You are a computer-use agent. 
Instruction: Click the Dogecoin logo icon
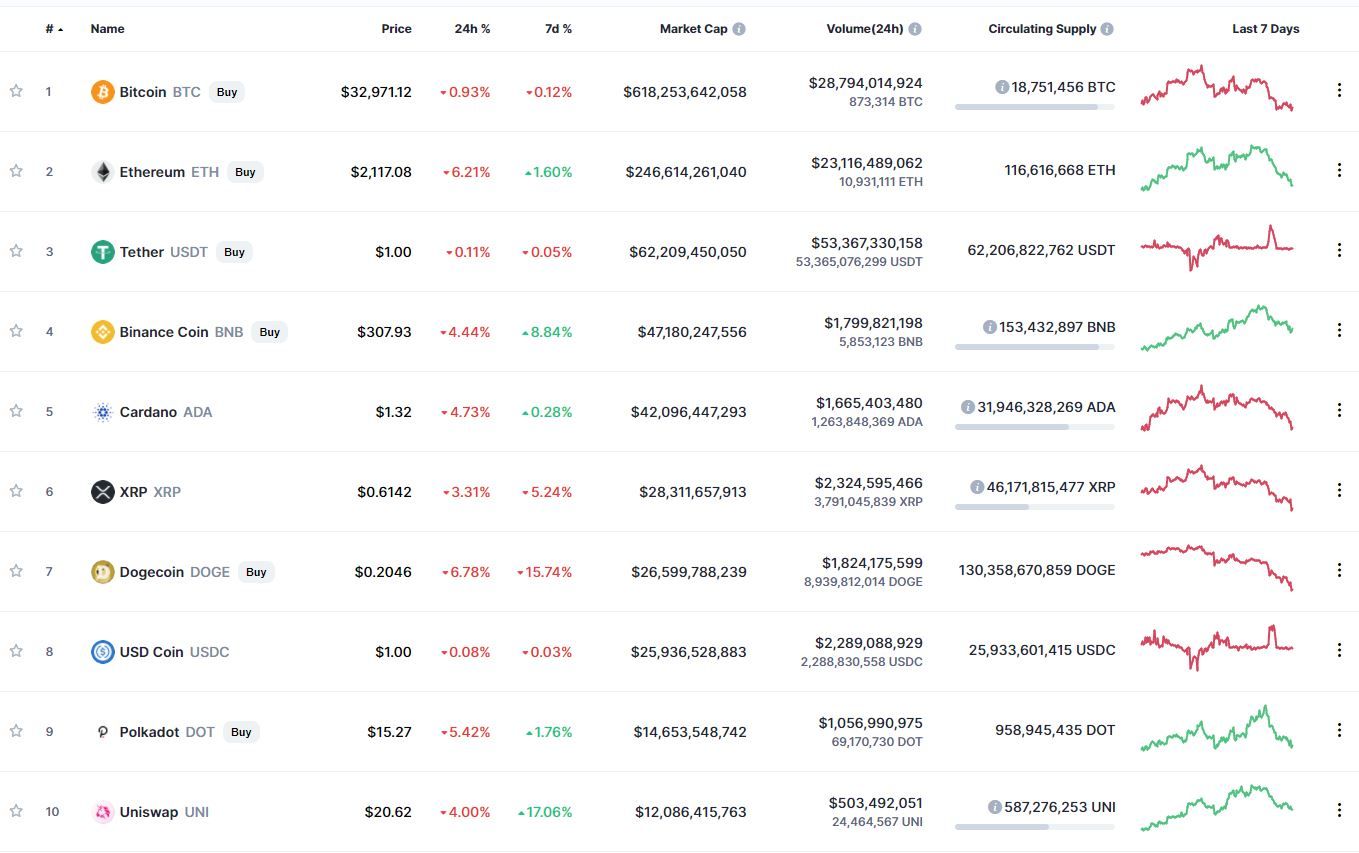[102, 572]
